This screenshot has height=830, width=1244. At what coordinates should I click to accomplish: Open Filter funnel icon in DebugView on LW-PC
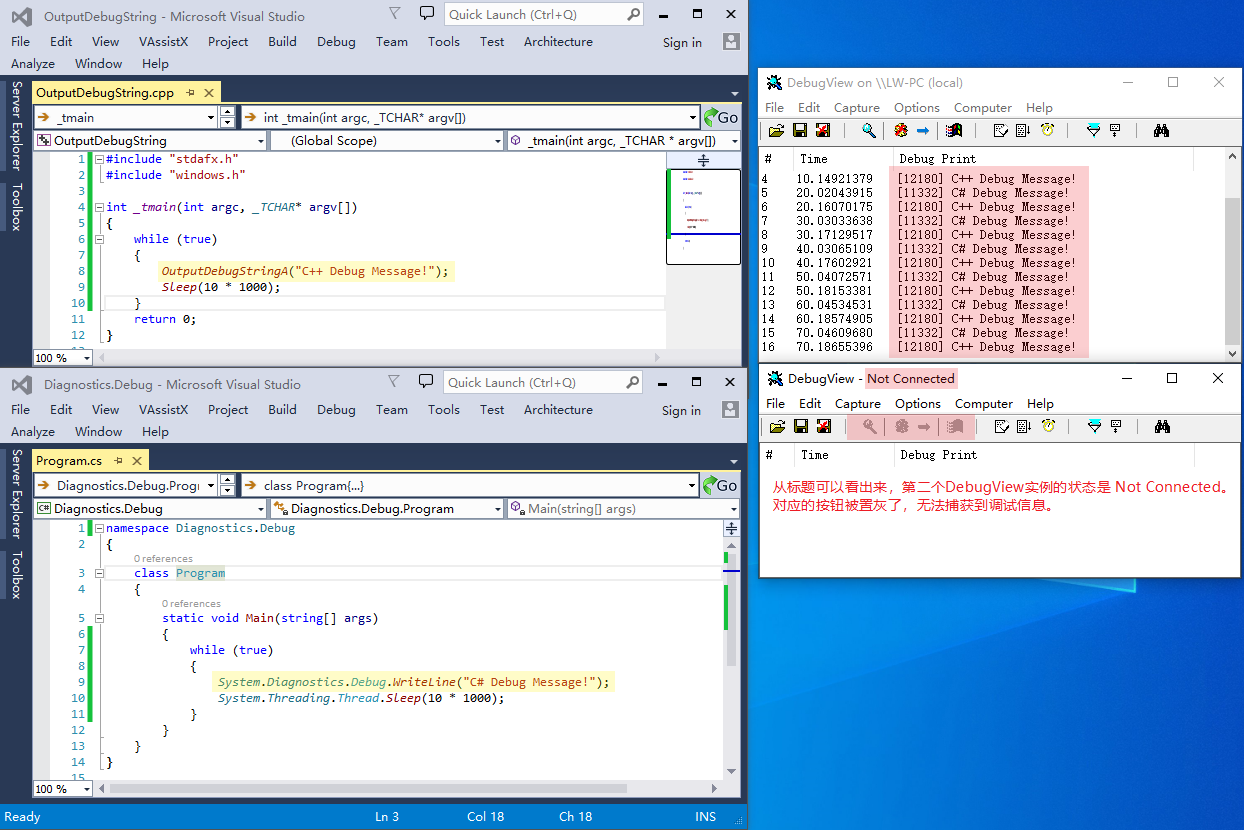point(1093,131)
